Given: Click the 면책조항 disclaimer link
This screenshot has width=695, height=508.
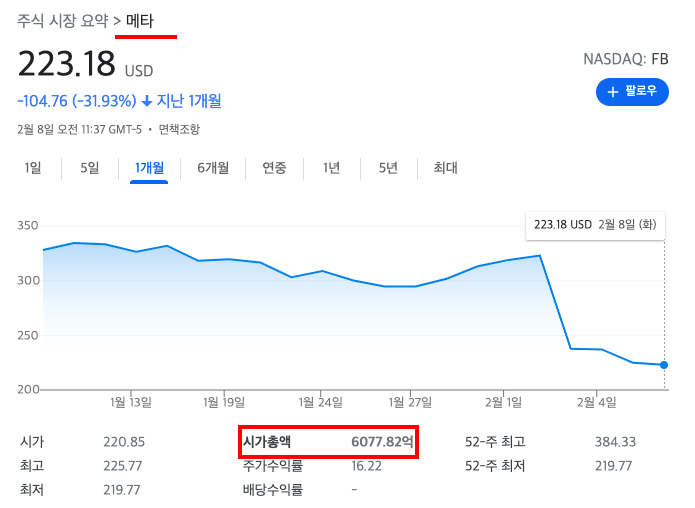Looking at the screenshot, I should 179,129.
